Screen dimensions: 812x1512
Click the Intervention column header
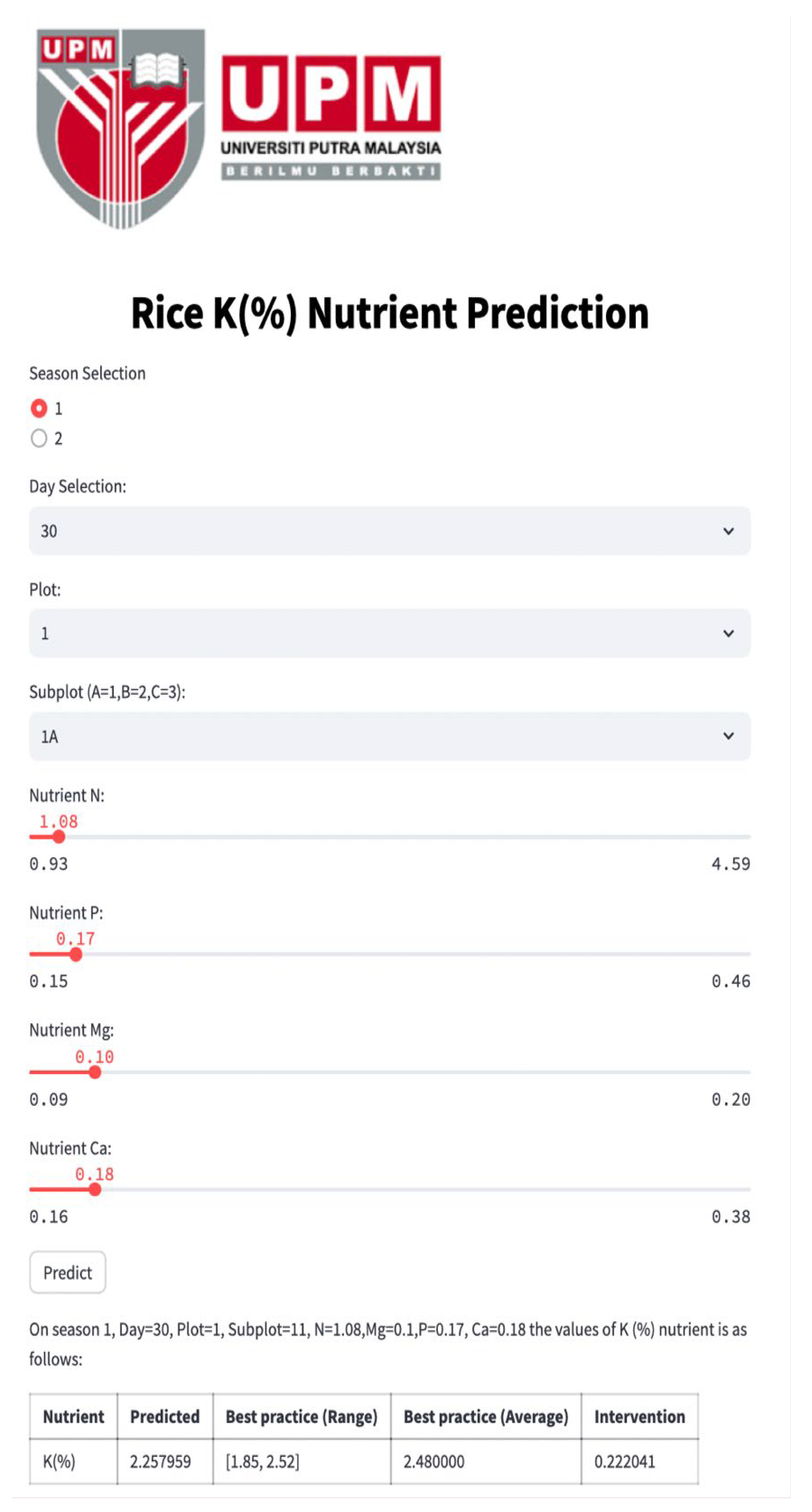pos(640,1416)
